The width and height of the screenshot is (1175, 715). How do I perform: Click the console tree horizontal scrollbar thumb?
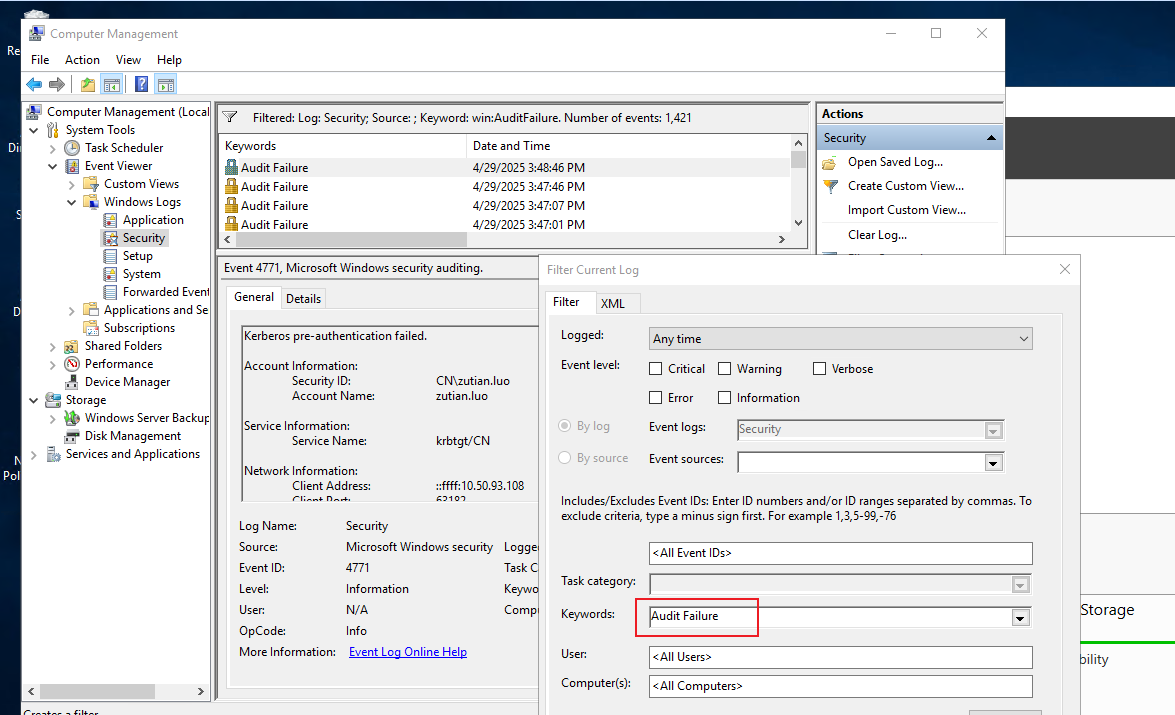[x=97, y=691]
